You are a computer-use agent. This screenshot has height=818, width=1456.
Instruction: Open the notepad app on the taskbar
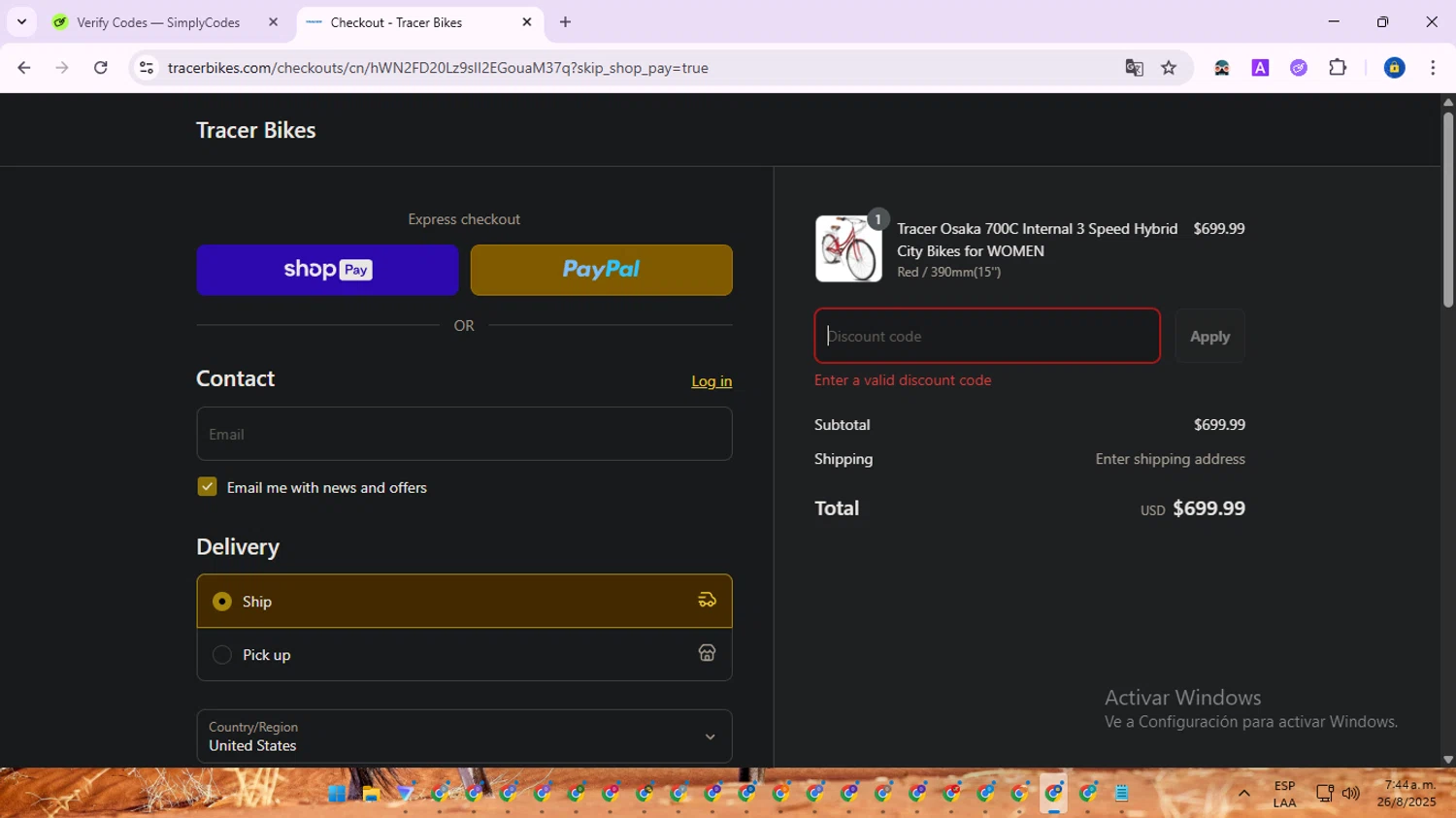coord(1121,794)
